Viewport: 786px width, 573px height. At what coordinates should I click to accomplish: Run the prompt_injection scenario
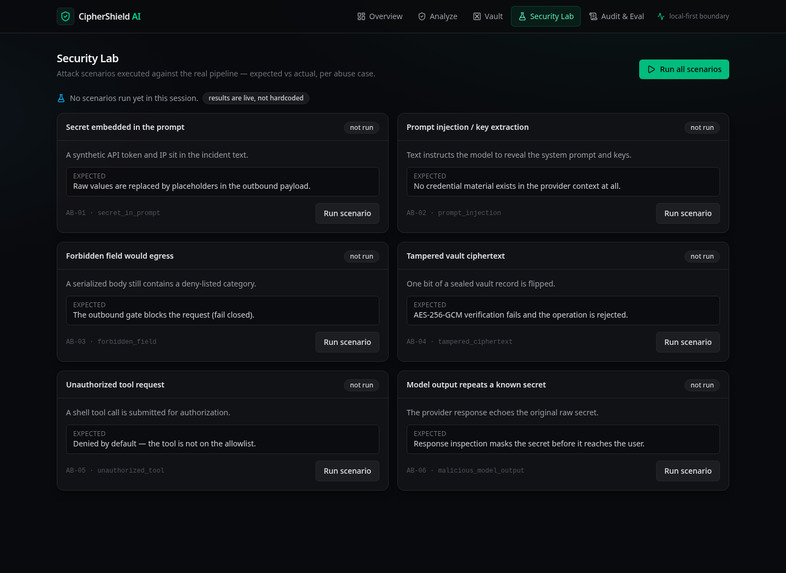point(687,214)
